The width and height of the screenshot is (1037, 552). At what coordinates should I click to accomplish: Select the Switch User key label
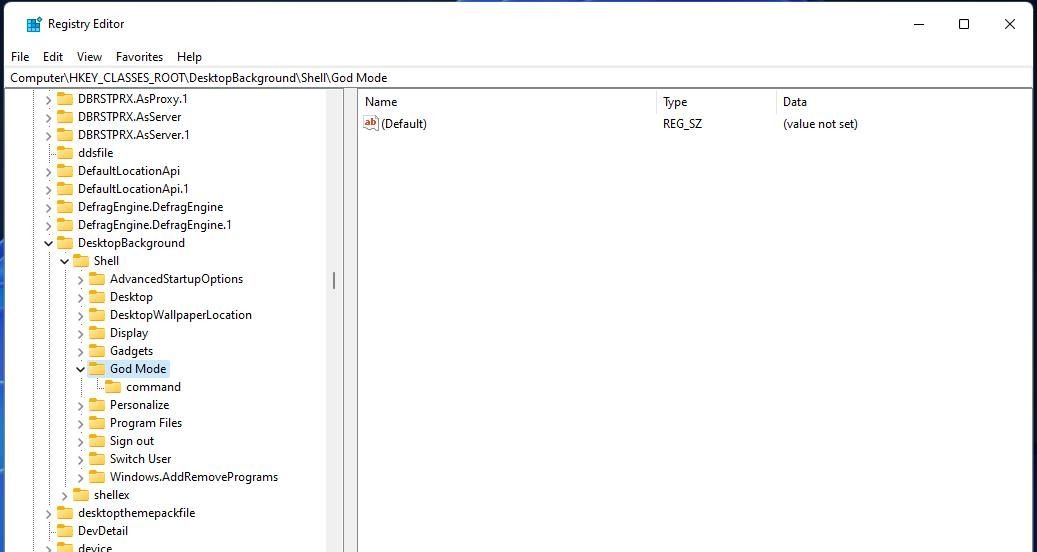[140, 459]
